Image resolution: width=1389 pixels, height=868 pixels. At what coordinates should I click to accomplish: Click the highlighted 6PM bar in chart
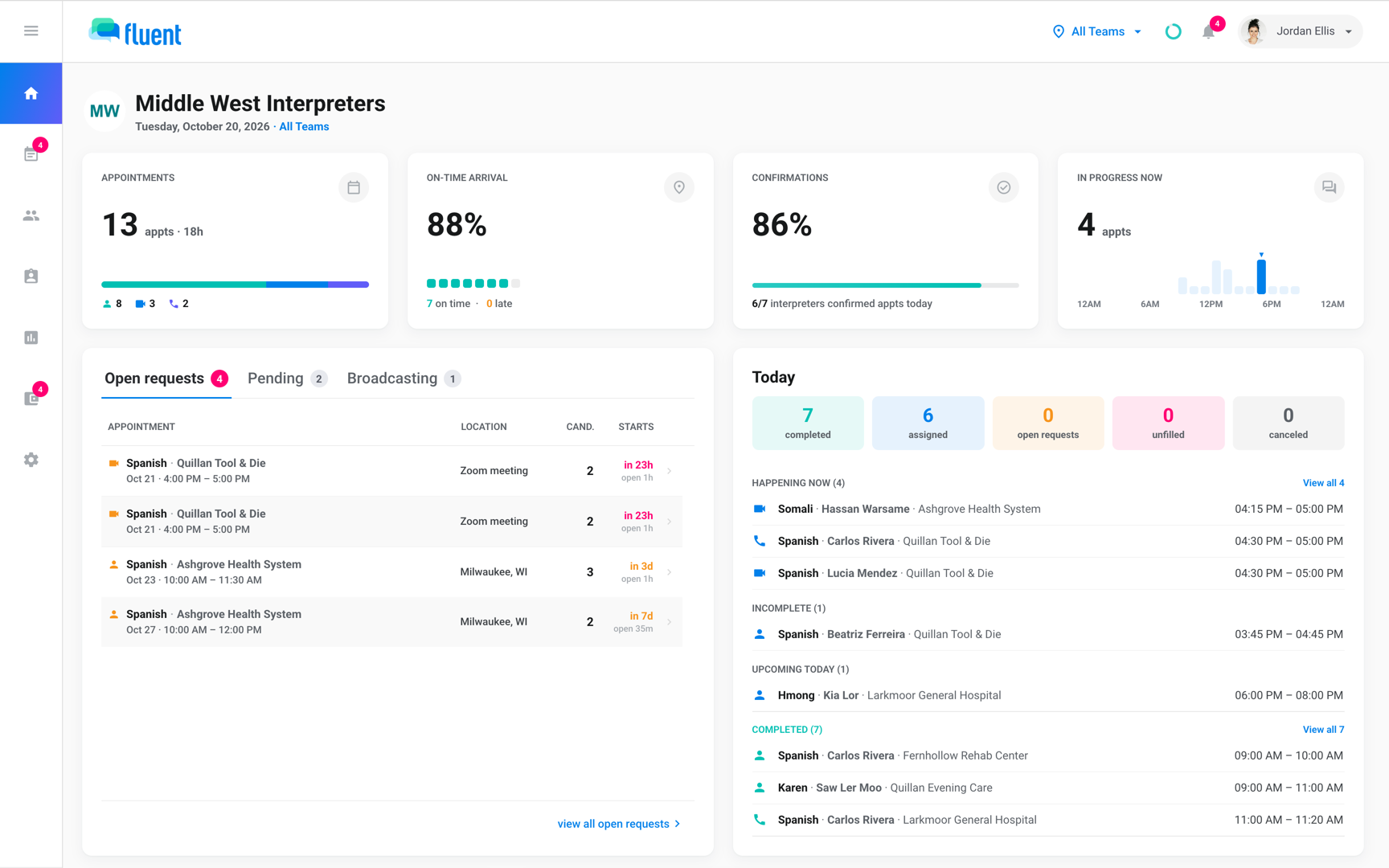click(x=1261, y=276)
